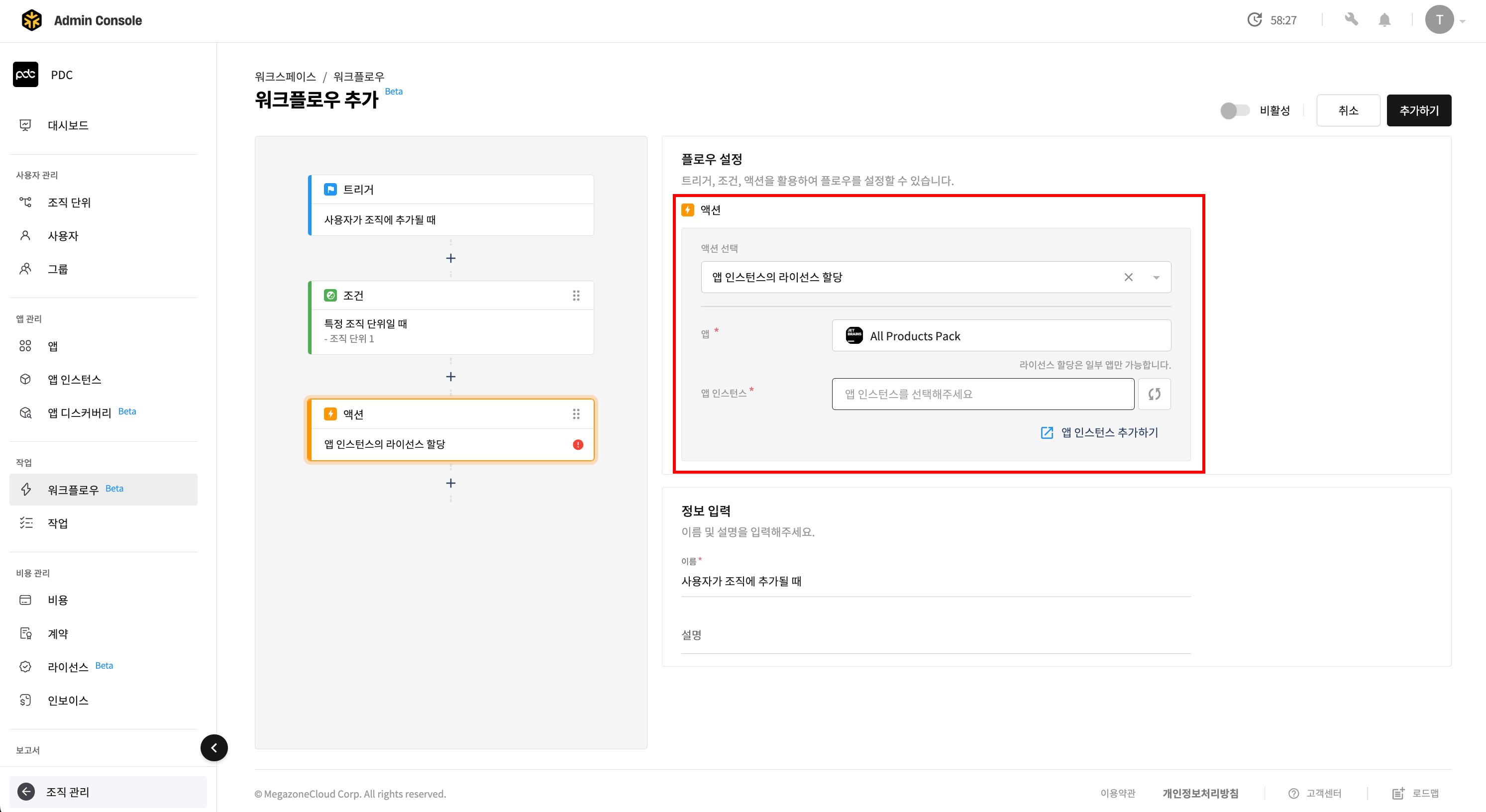Click the session timer refresh icon
Screen dimensions: 1486x812
pyautogui.click(x=1254, y=20)
